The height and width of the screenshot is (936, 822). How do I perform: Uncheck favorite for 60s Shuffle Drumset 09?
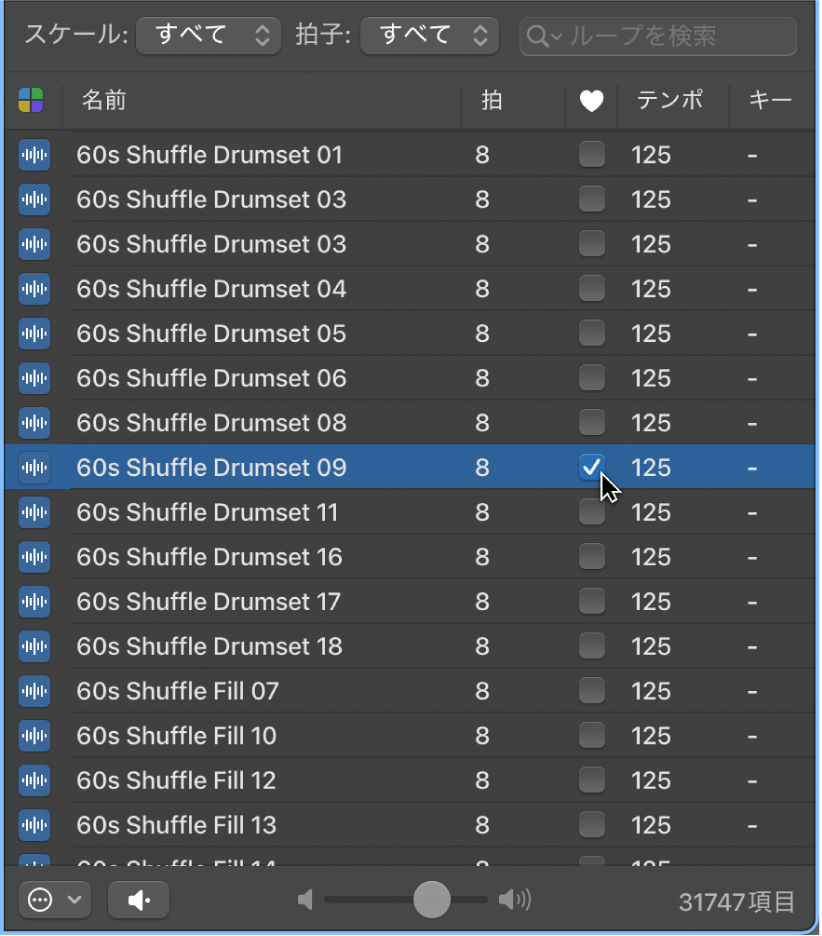592,467
